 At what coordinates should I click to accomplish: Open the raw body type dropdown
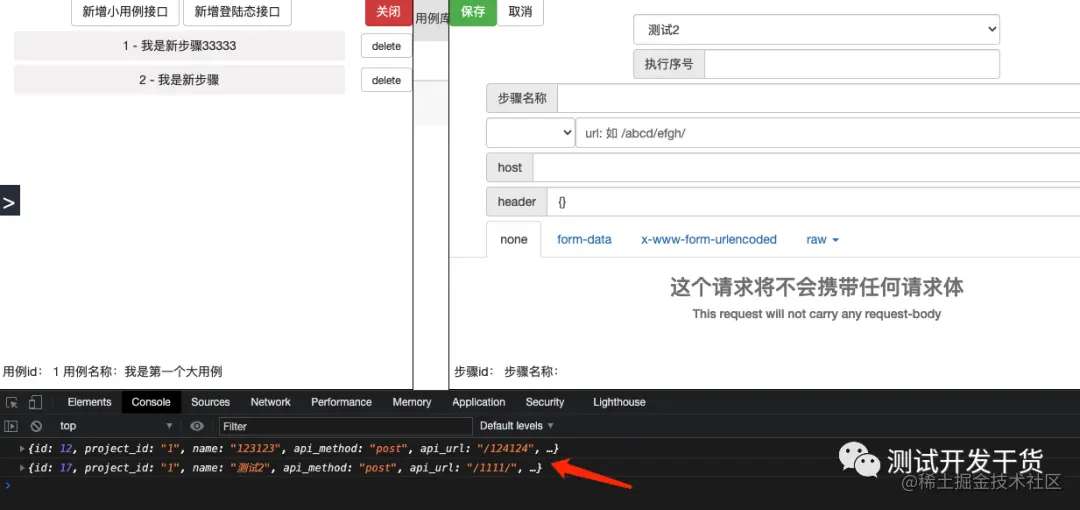tap(822, 240)
